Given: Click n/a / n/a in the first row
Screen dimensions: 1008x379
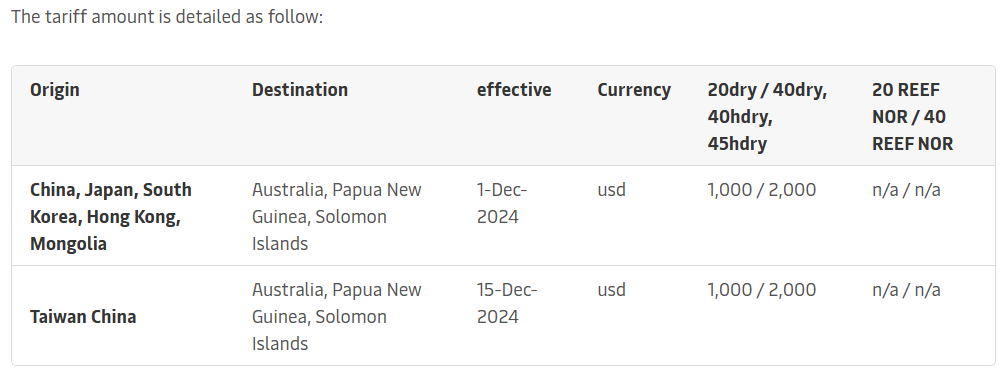Looking at the screenshot, I should (x=906, y=190).
